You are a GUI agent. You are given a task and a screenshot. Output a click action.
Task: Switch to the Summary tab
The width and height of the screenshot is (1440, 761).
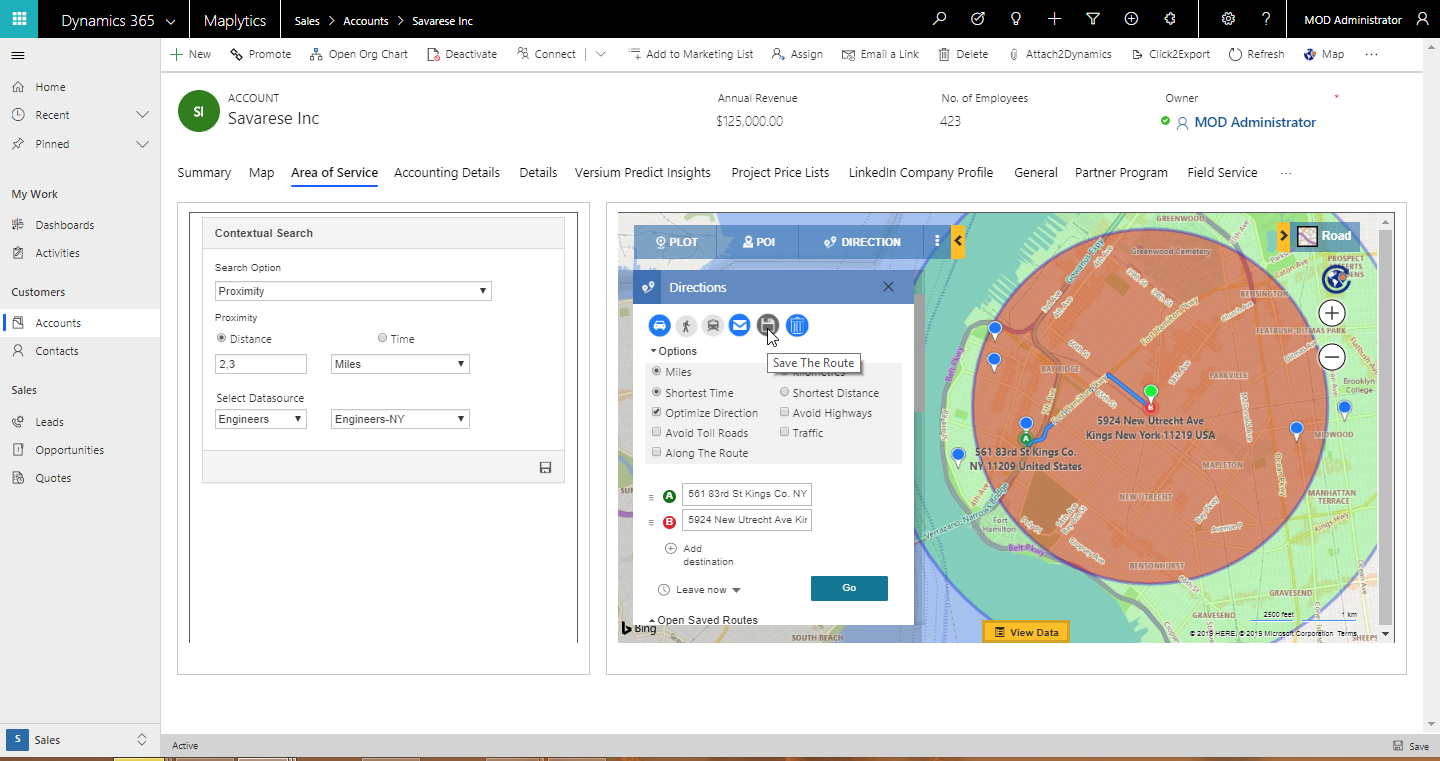click(204, 173)
